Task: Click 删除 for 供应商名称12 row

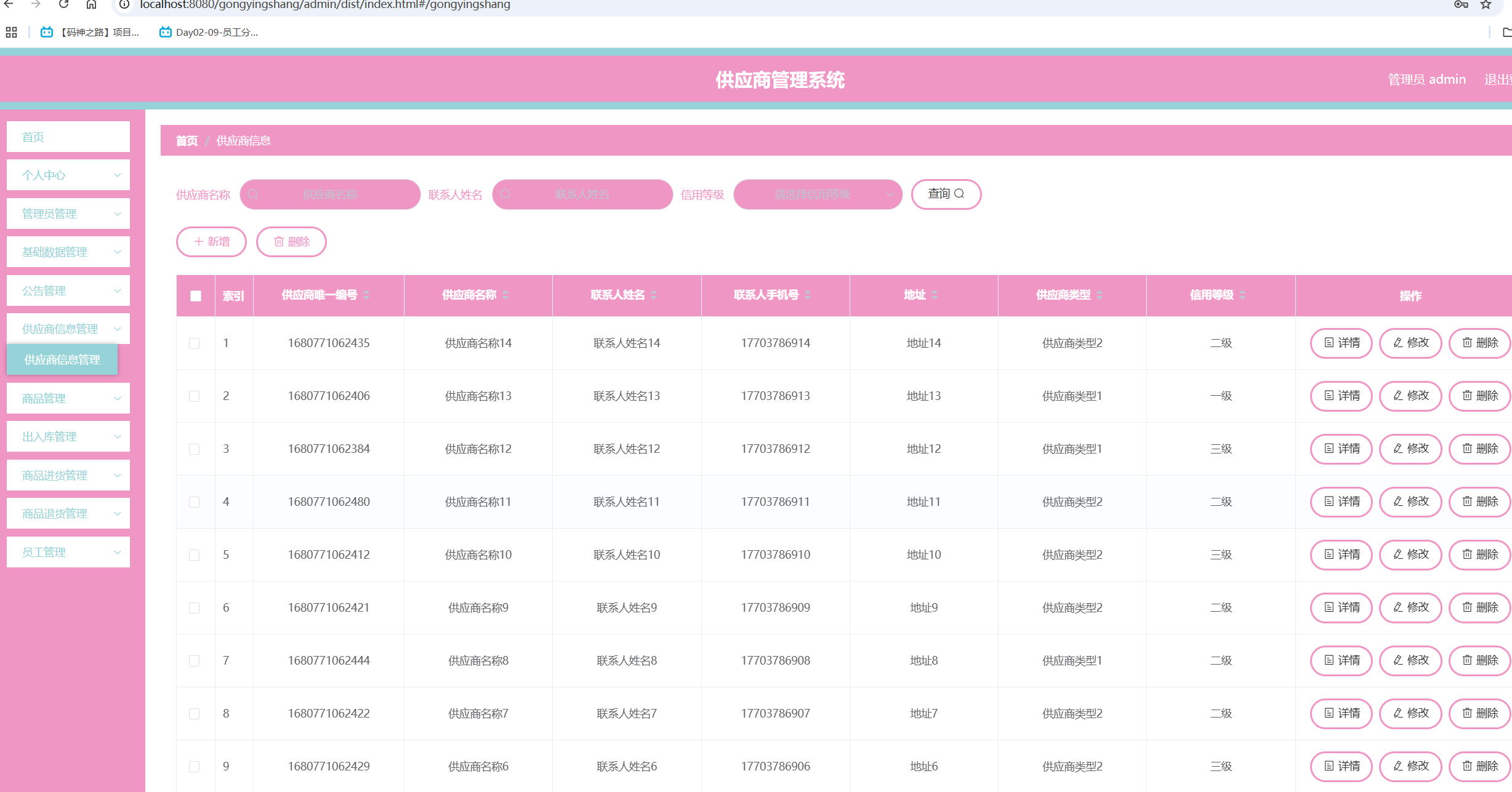Action: pyautogui.click(x=1479, y=449)
